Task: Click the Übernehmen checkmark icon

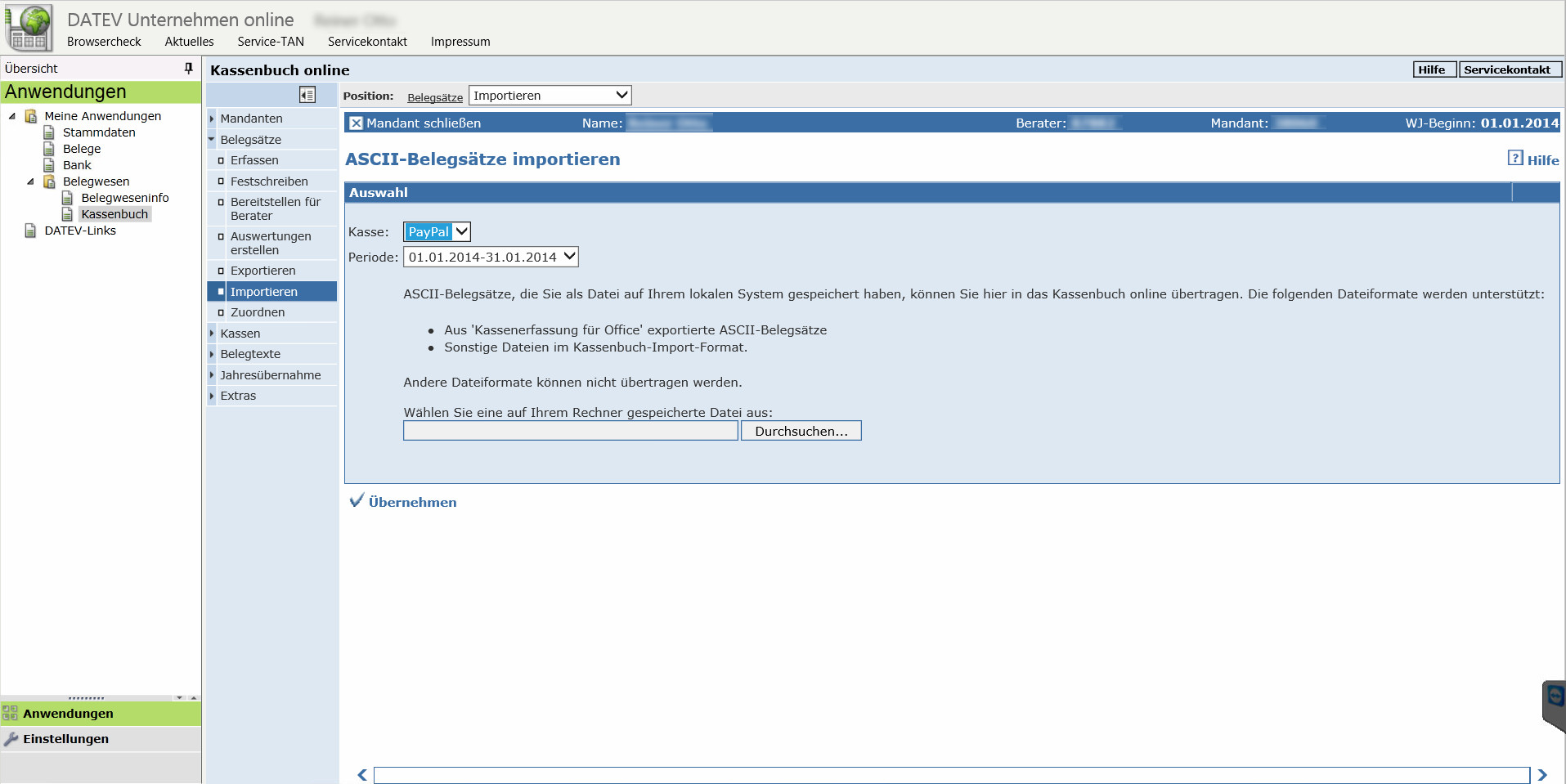Action: pyautogui.click(x=357, y=501)
